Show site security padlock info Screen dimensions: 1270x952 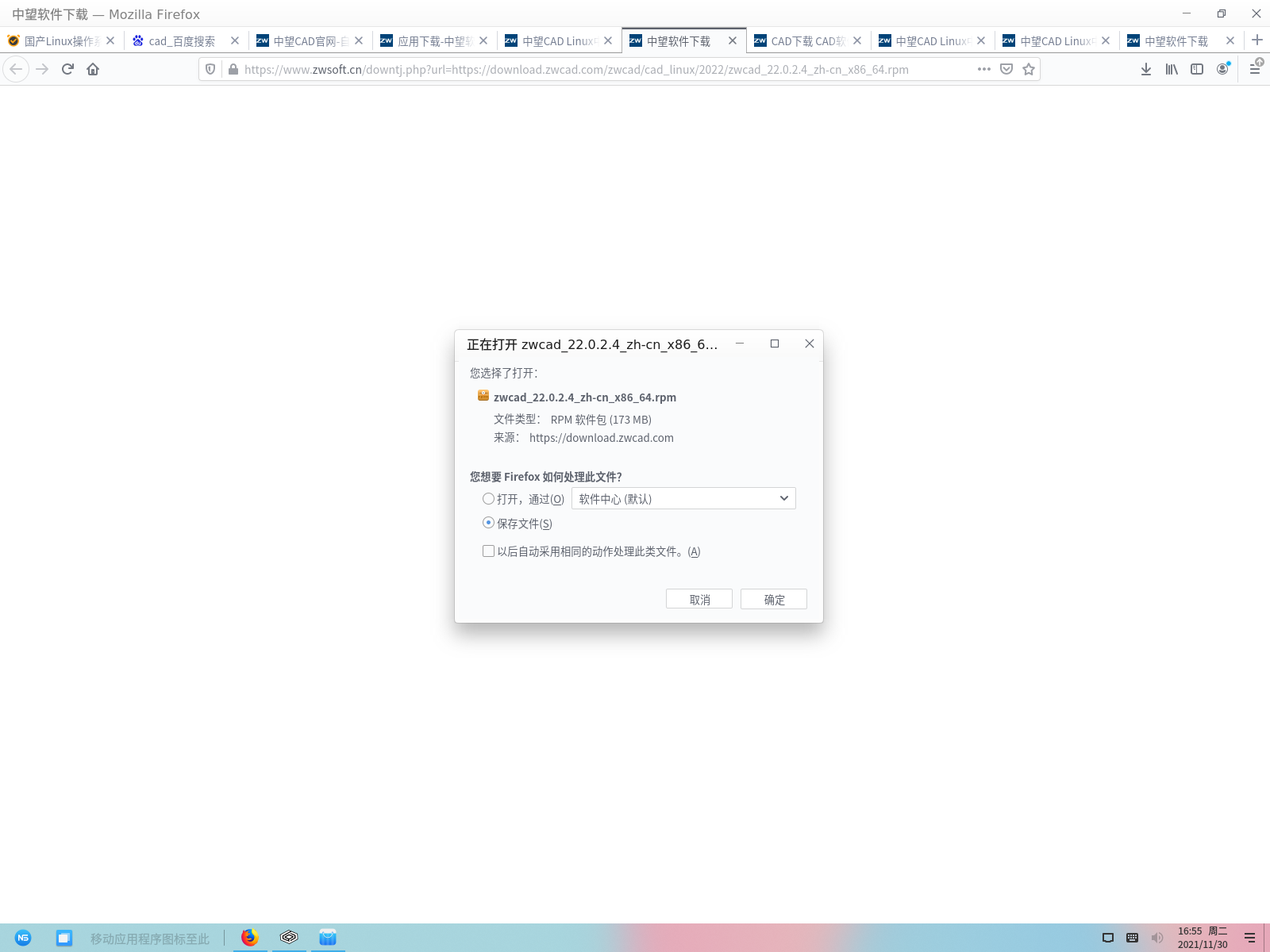point(233,69)
